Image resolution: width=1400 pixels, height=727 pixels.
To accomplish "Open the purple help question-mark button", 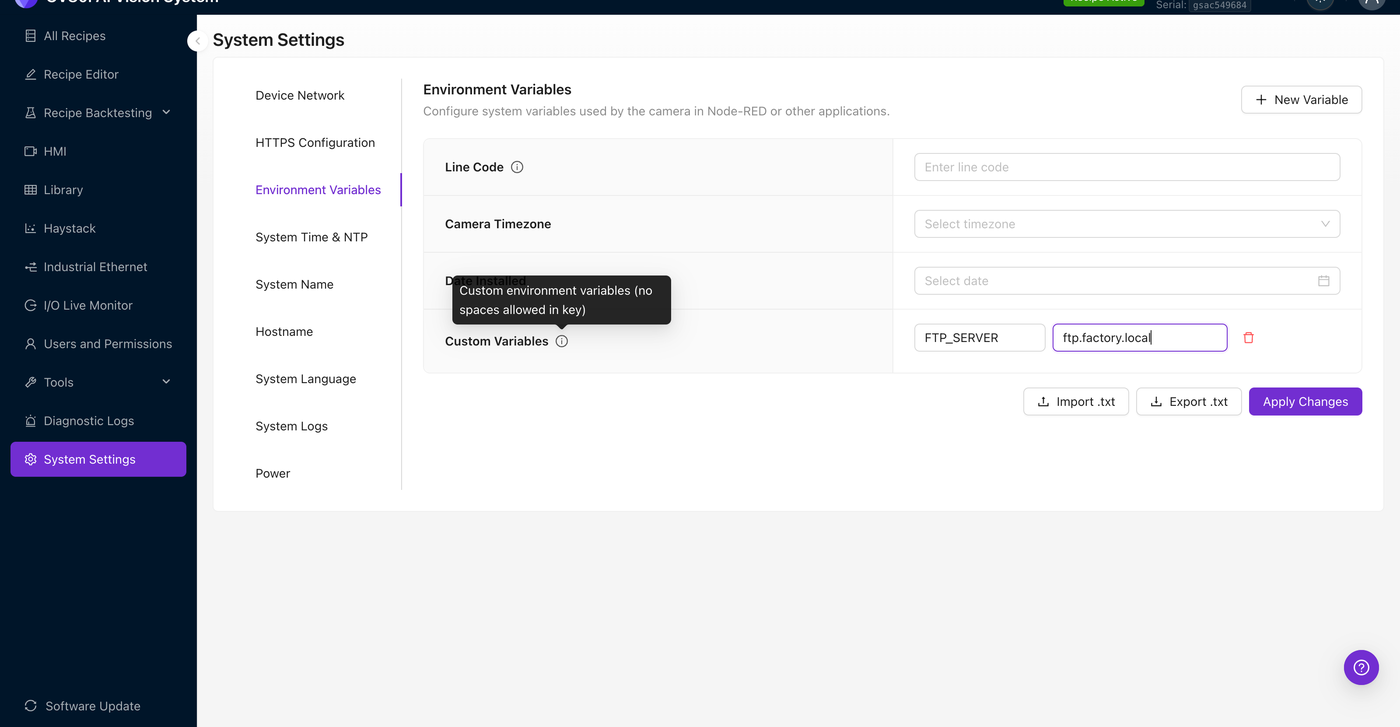I will coord(1361,667).
